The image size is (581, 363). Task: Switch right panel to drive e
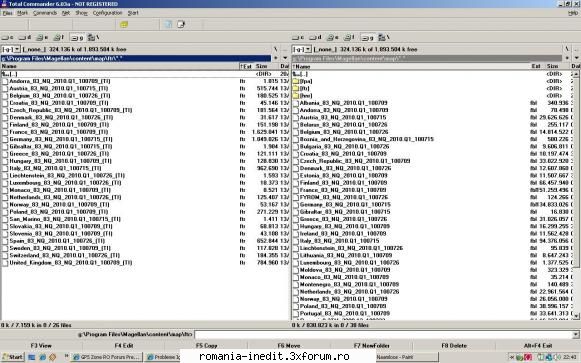tap(332, 37)
